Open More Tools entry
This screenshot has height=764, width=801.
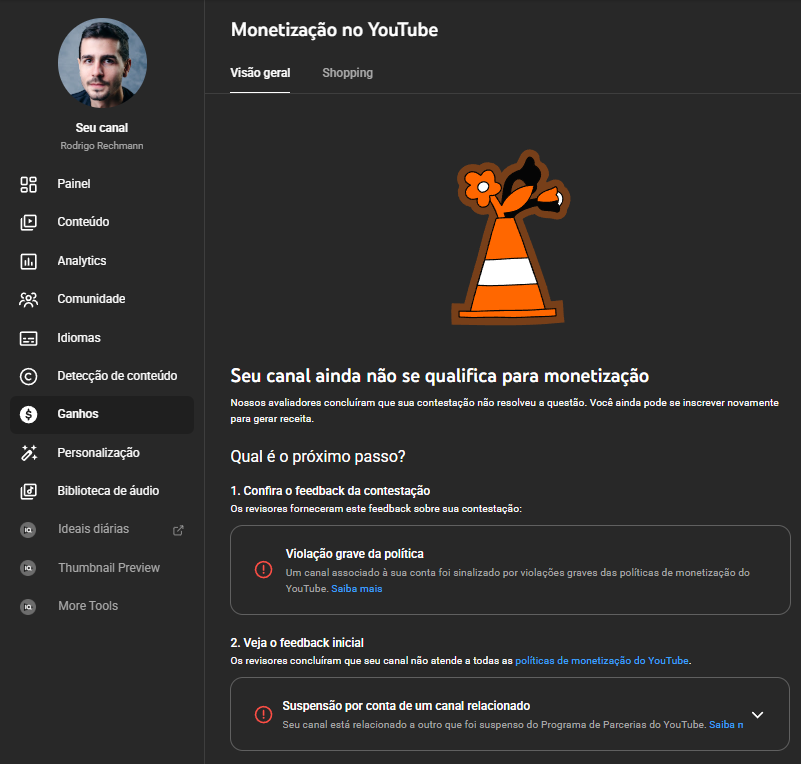tap(102, 606)
